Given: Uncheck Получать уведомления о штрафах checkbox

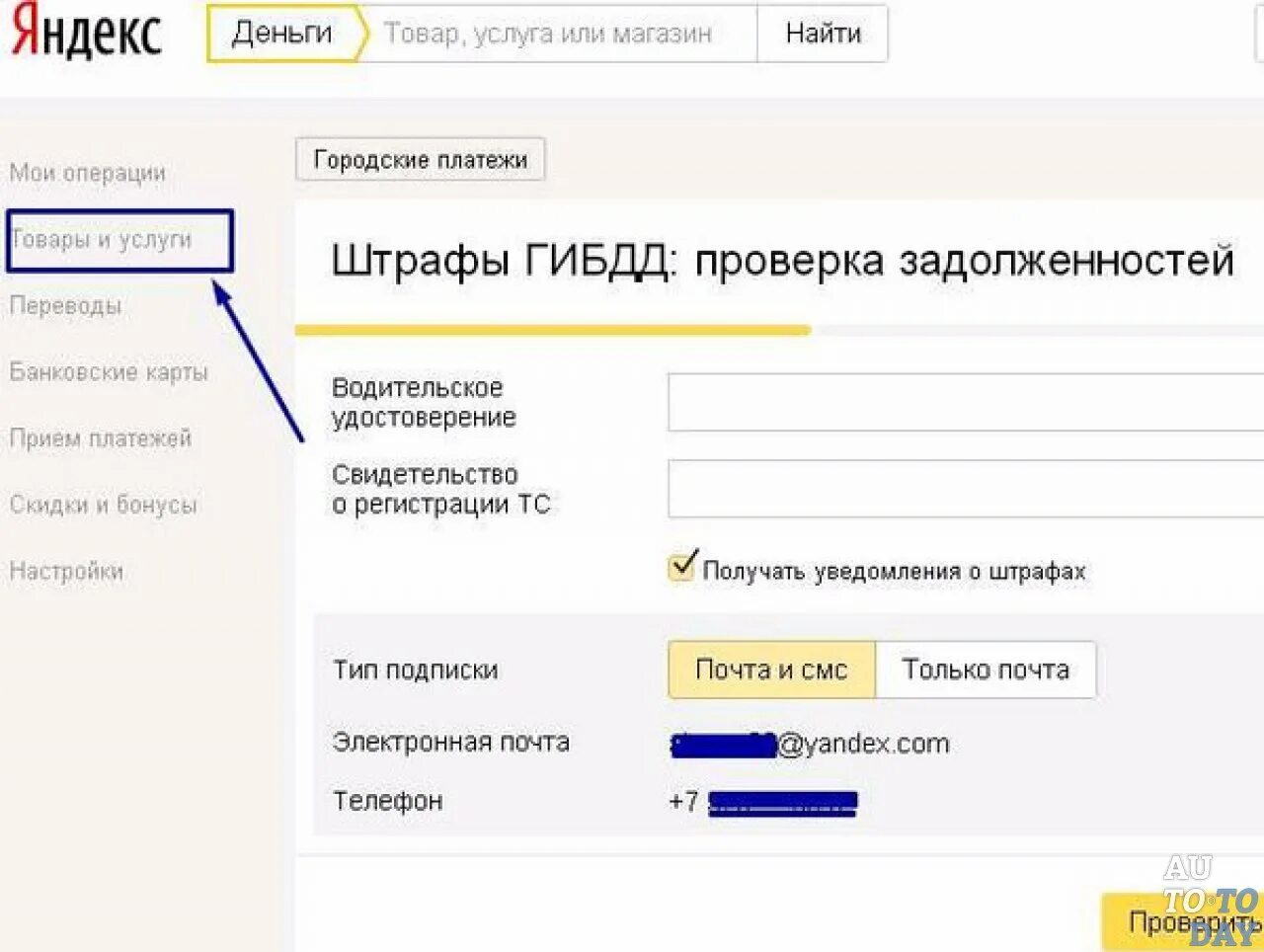Looking at the screenshot, I should coord(682,567).
